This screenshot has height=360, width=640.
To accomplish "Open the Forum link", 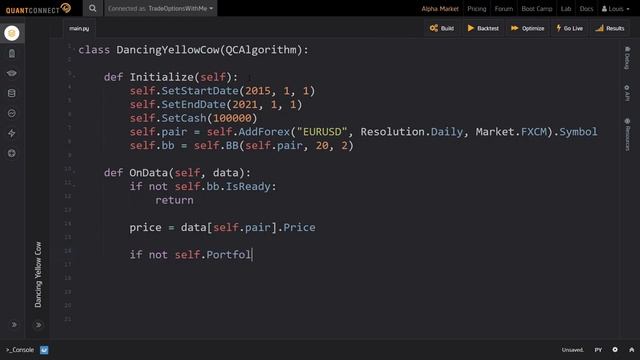I will pos(504,9).
